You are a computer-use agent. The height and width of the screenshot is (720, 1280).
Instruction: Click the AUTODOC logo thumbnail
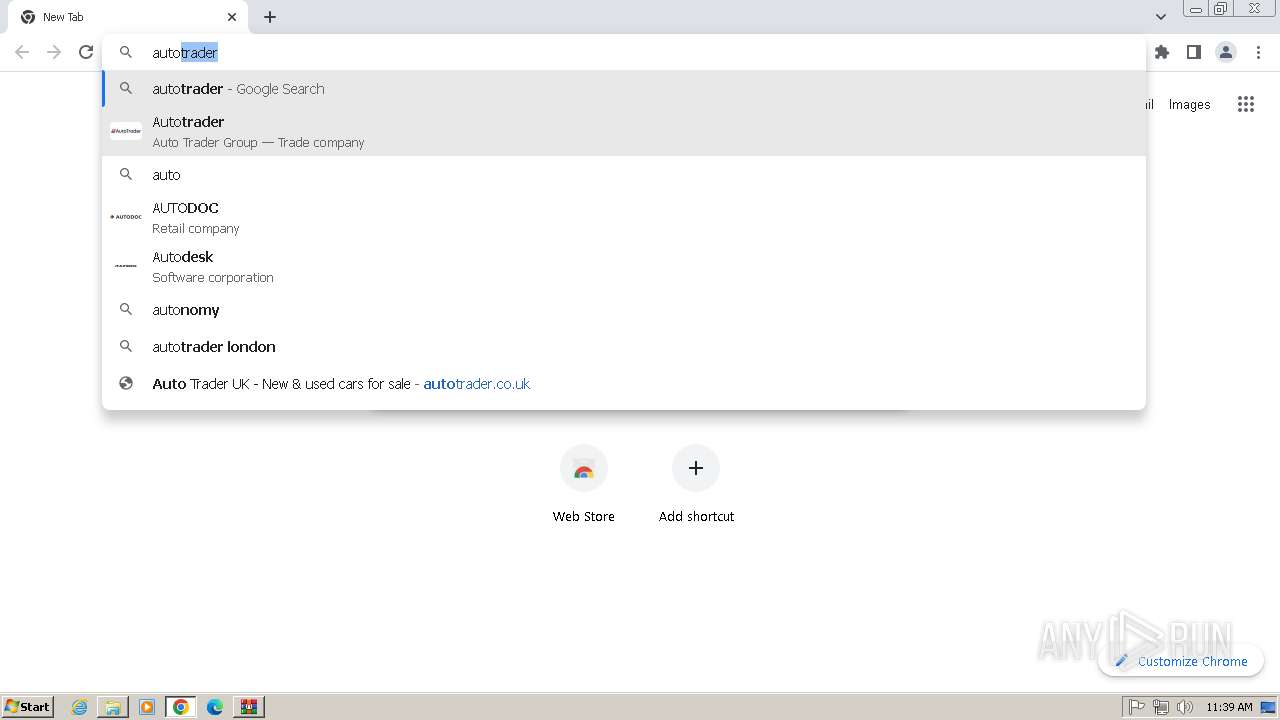[x=126, y=217]
